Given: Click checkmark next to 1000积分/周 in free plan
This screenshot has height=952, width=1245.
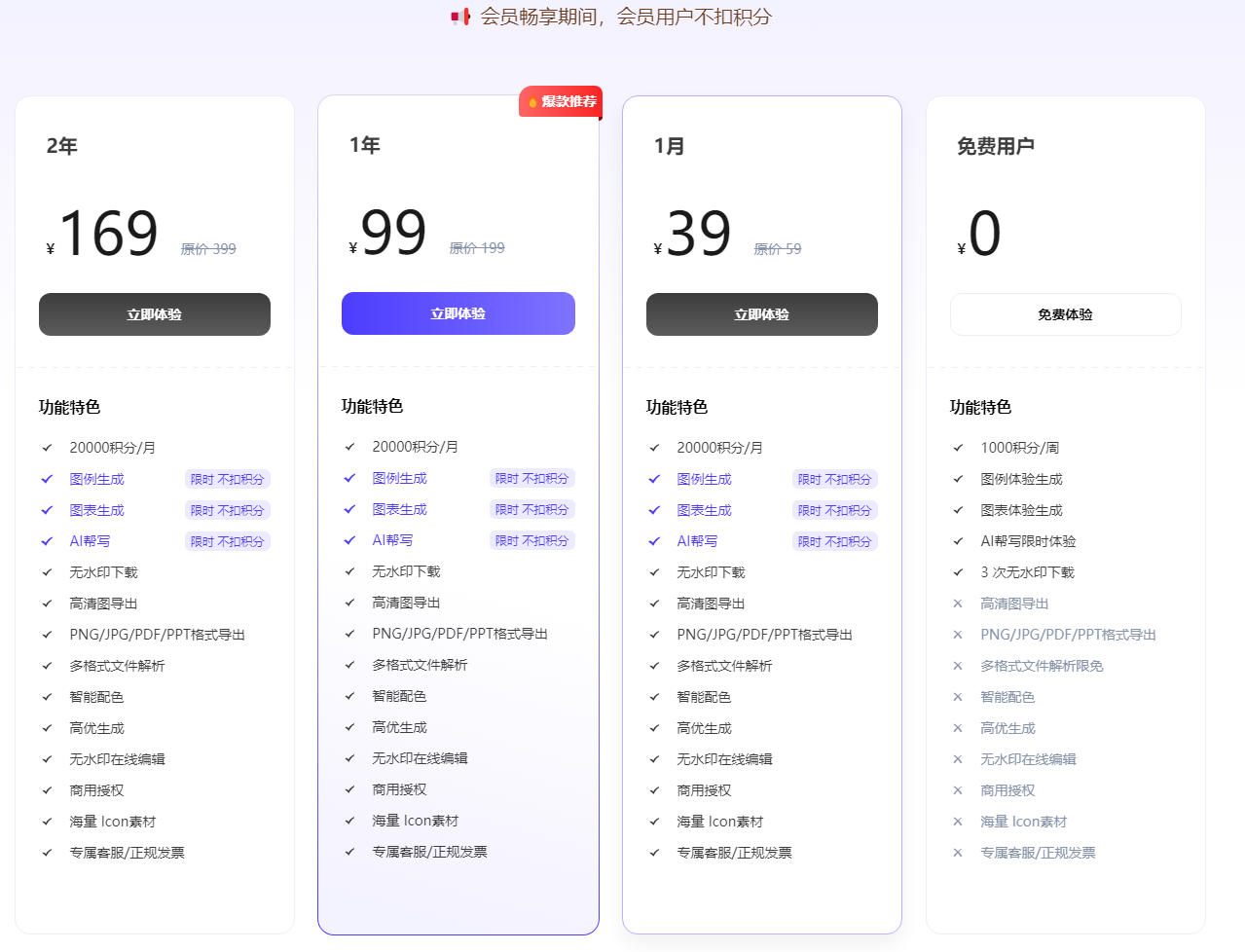Looking at the screenshot, I should click(958, 448).
